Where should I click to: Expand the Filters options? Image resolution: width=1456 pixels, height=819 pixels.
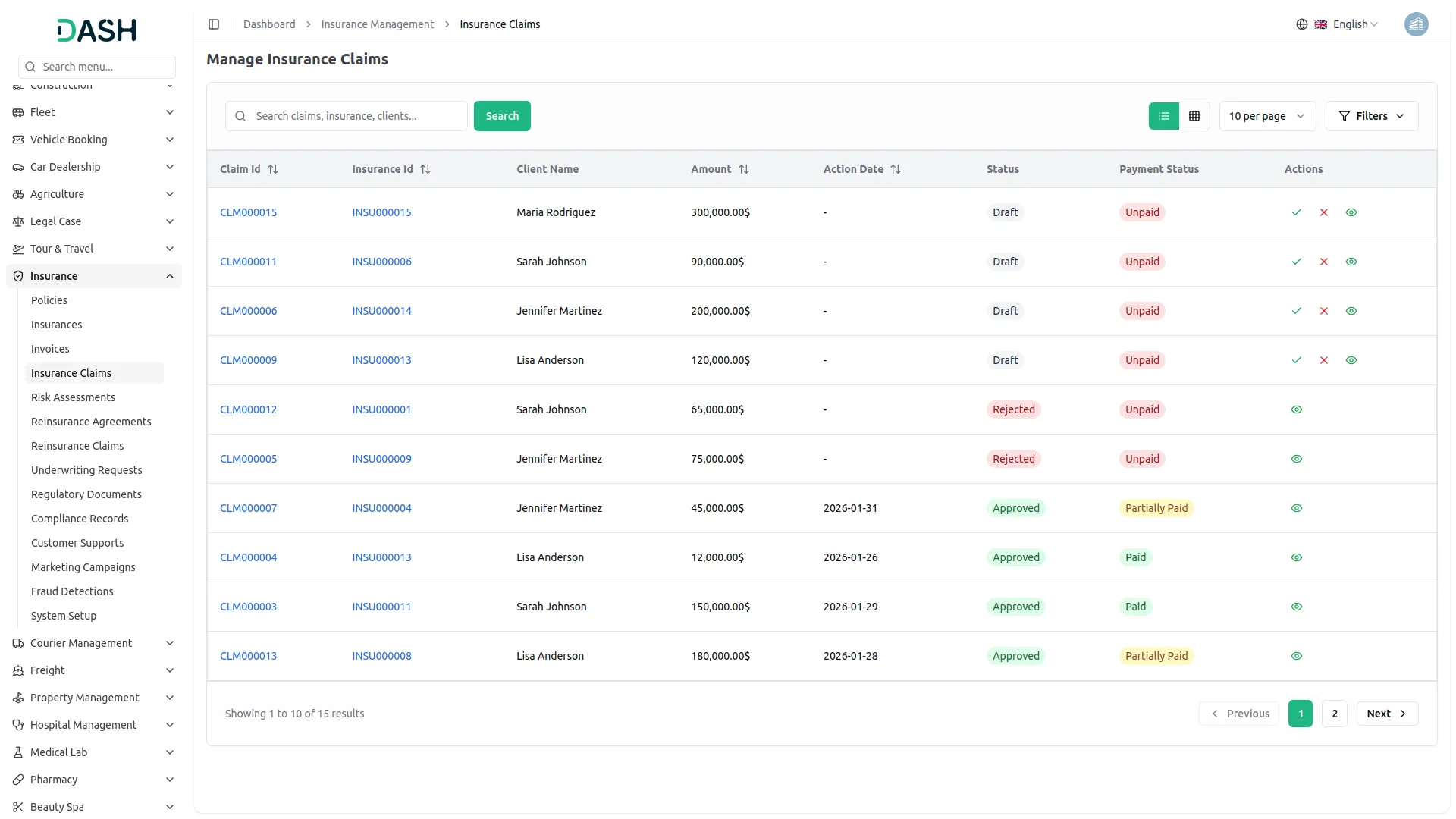coord(1372,115)
